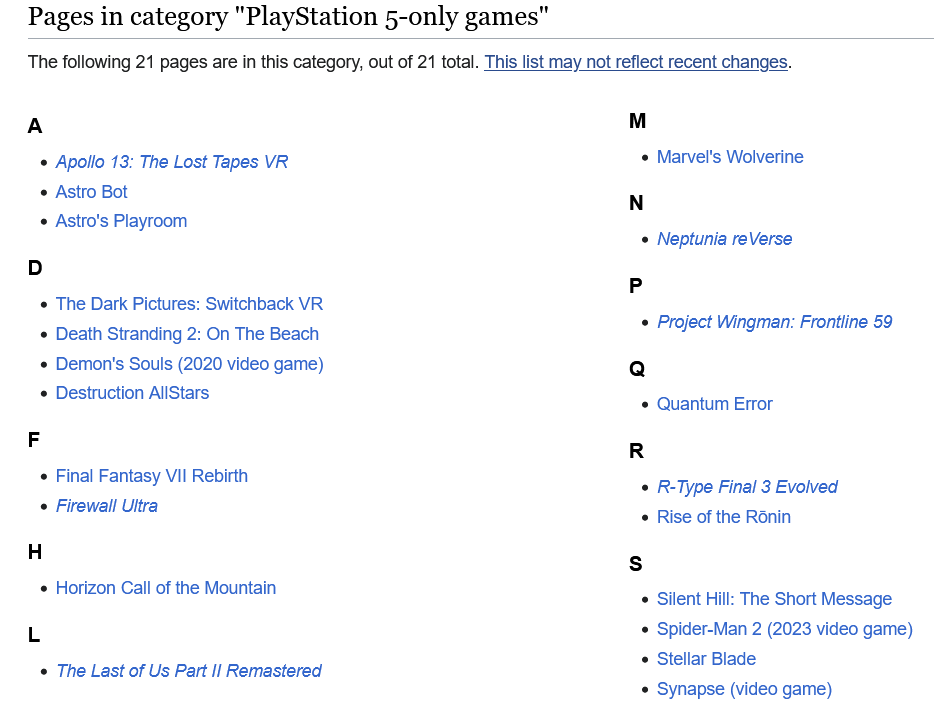
Task: Open Horizon Call of the Mountain
Action: click(x=166, y=588)
